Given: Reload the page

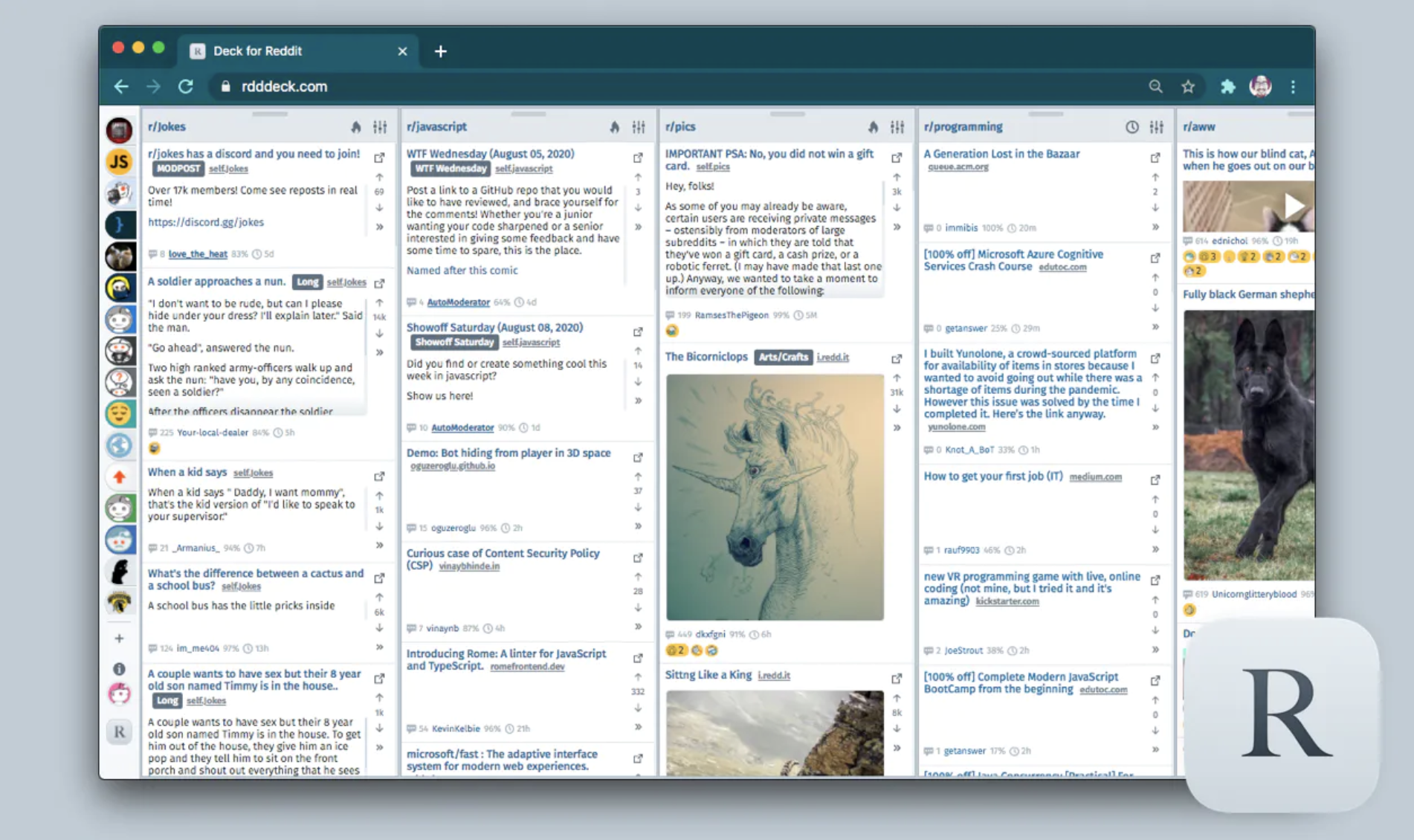Looking at the screenshot, I should (x=186, y=86).
